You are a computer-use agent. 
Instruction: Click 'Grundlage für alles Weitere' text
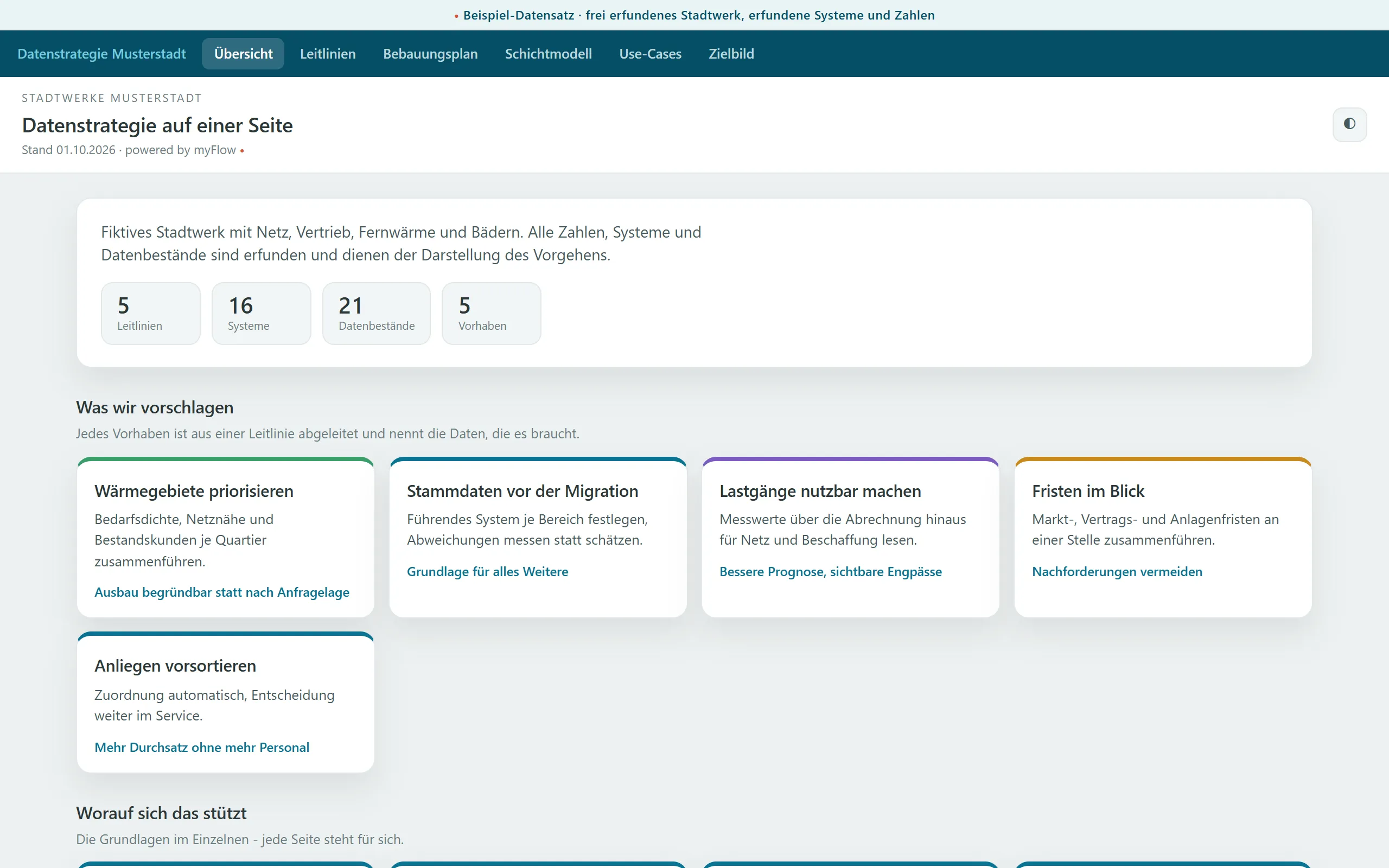click(x=487, y=572)
